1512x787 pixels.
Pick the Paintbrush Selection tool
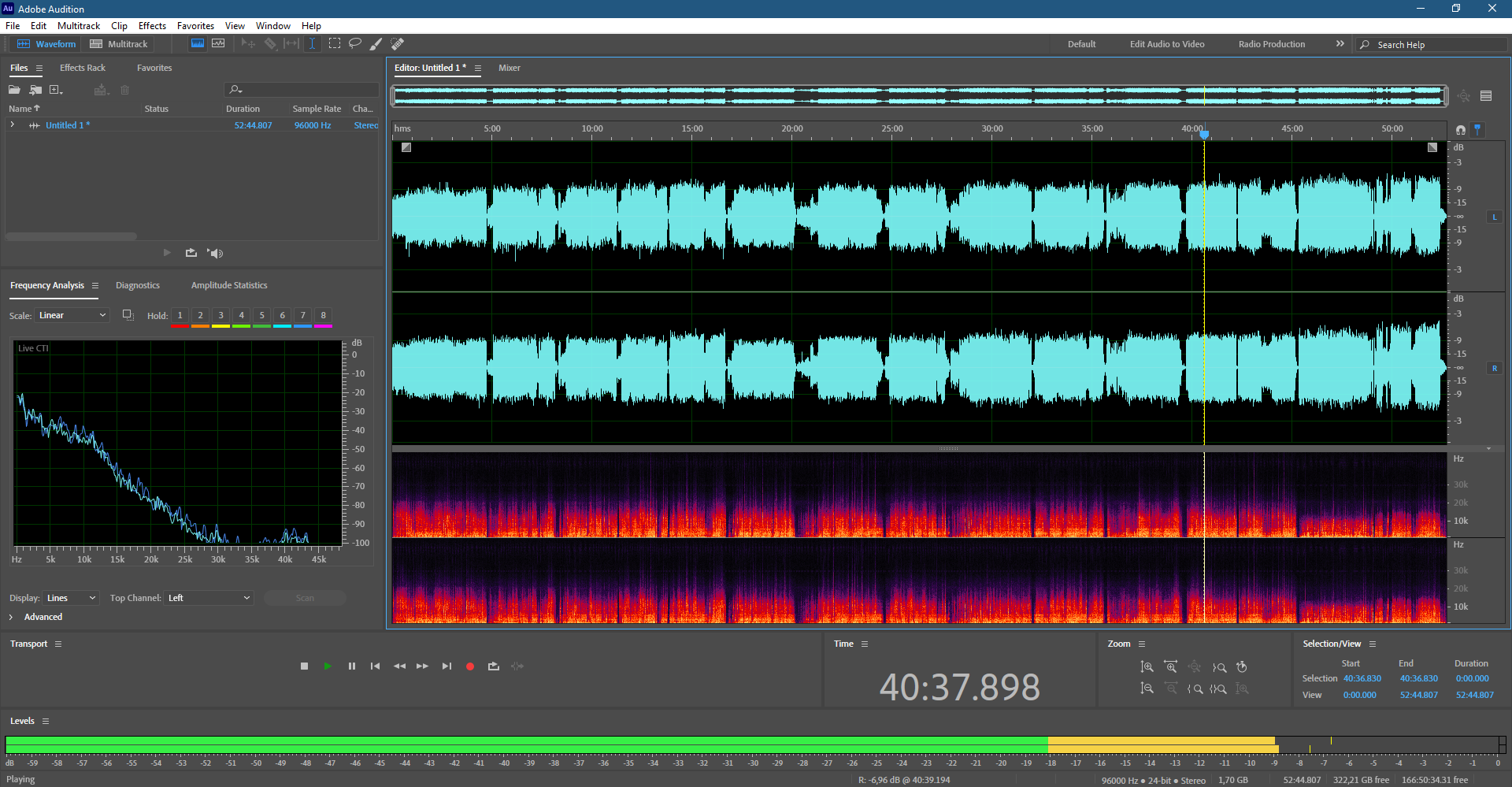tap(376, 44)
